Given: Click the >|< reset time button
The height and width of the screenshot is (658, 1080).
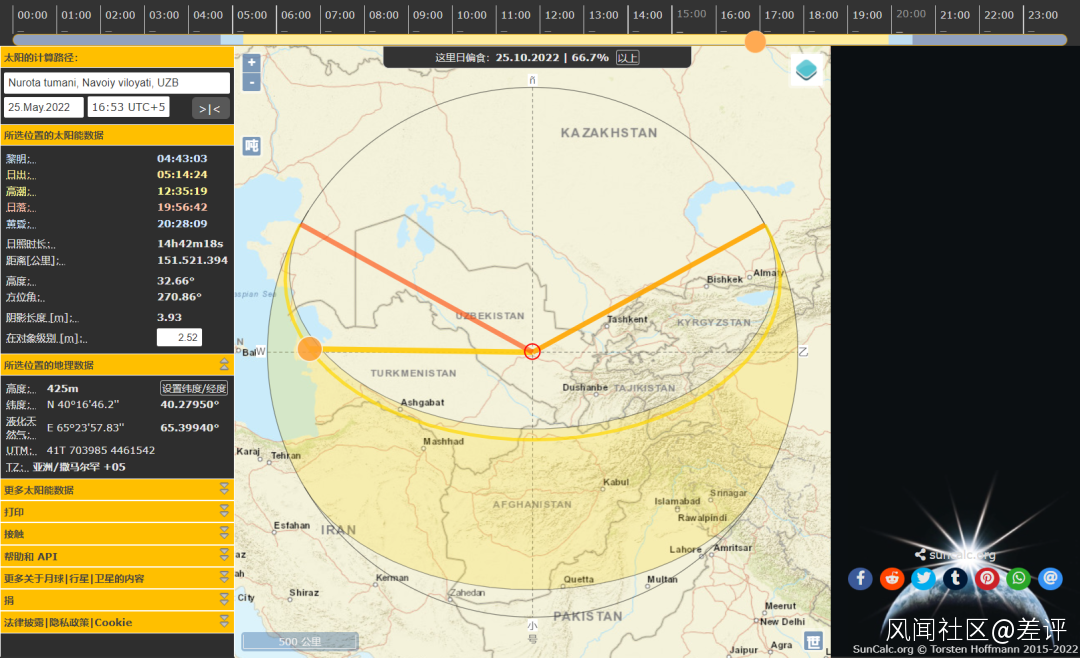Looking at the screenshot, I should pyautogui.click(x=210, y=108).
